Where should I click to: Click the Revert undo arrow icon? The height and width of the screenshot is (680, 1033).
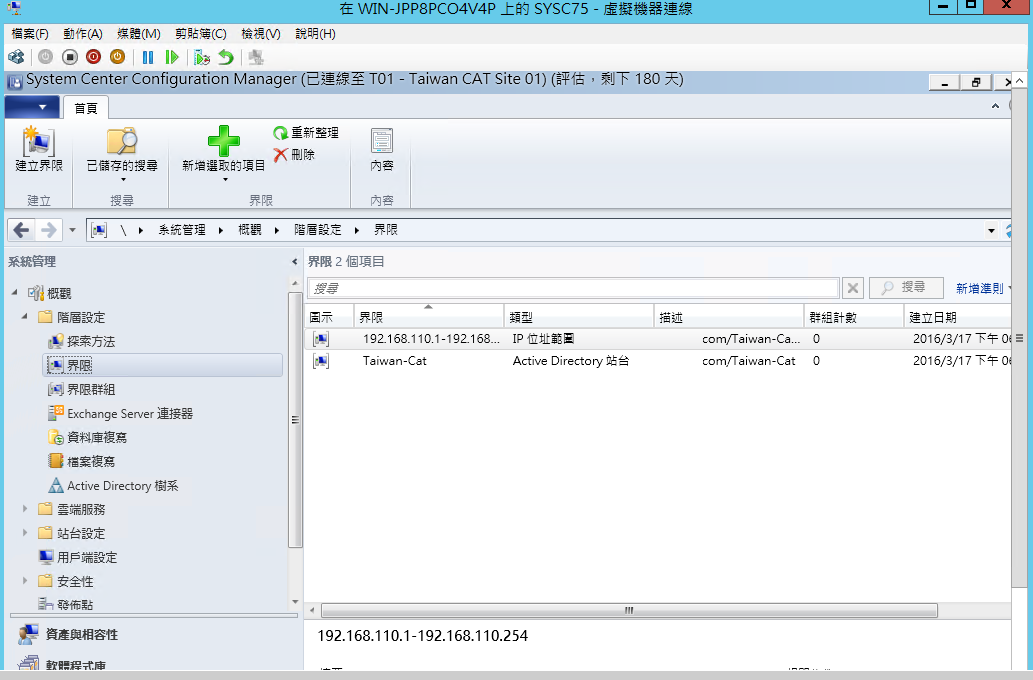pyautogui.click(x=226, y=57)
